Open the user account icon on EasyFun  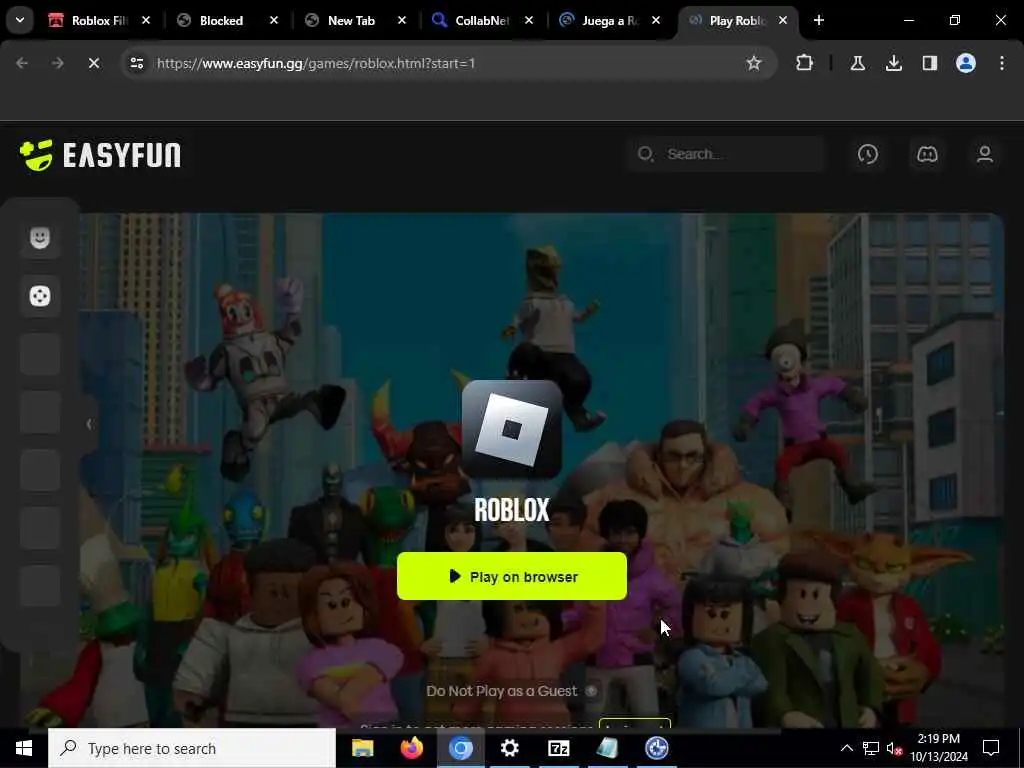pyautogui.click(x=985, y=154)
